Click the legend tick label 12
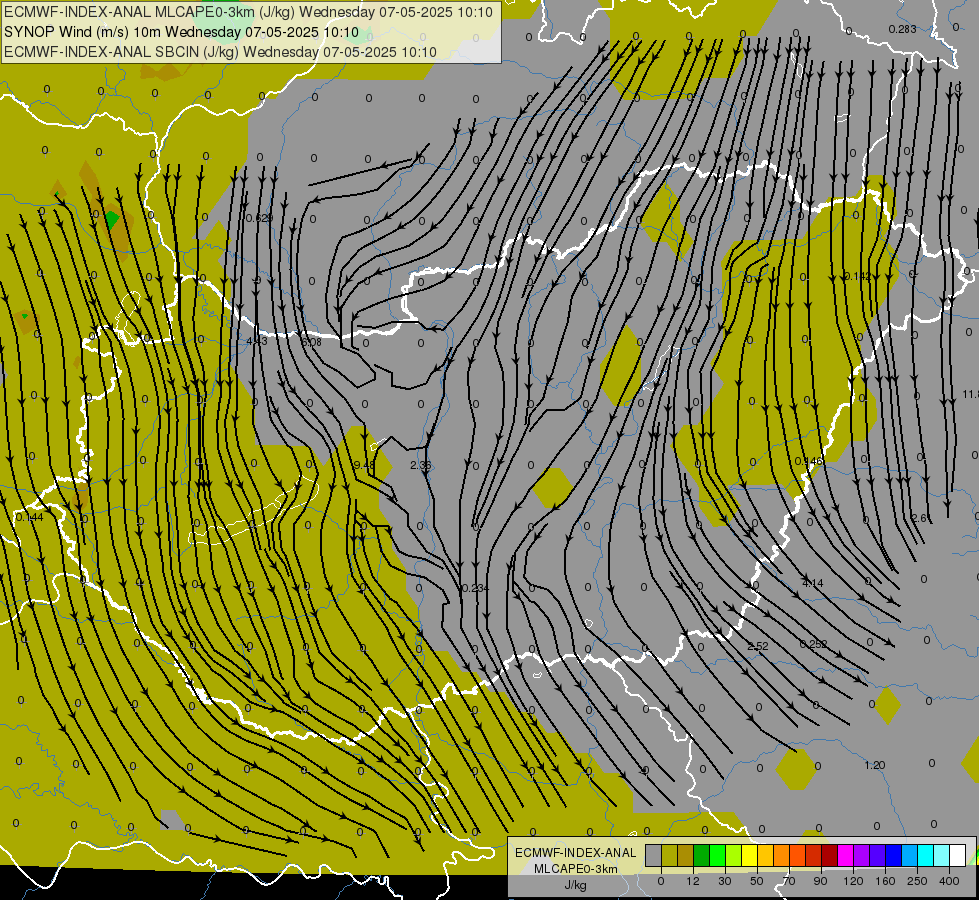Viewport: 979px width, 900px height. pos(693,881)
